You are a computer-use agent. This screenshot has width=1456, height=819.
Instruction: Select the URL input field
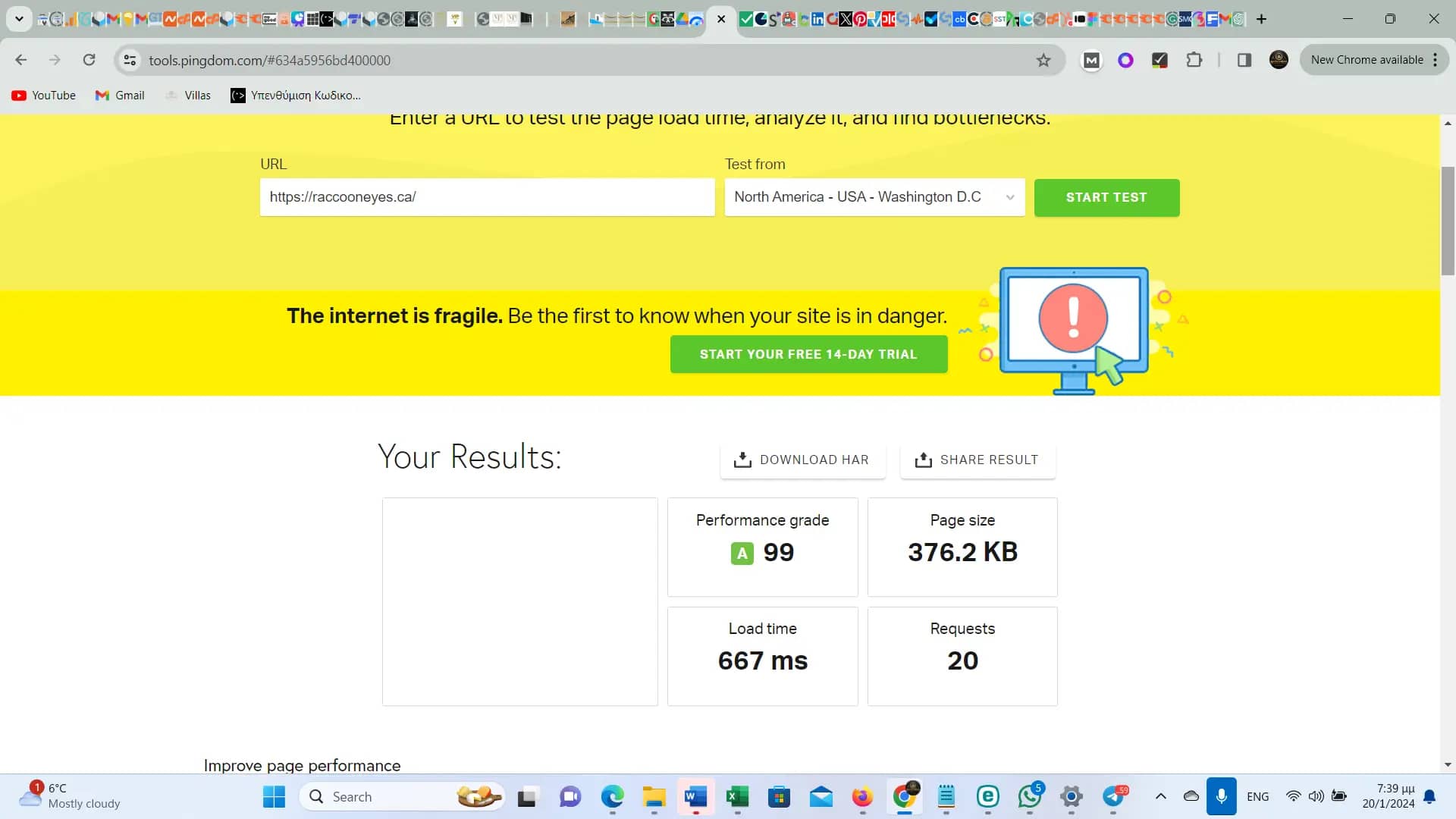click(x=486, y=197)
